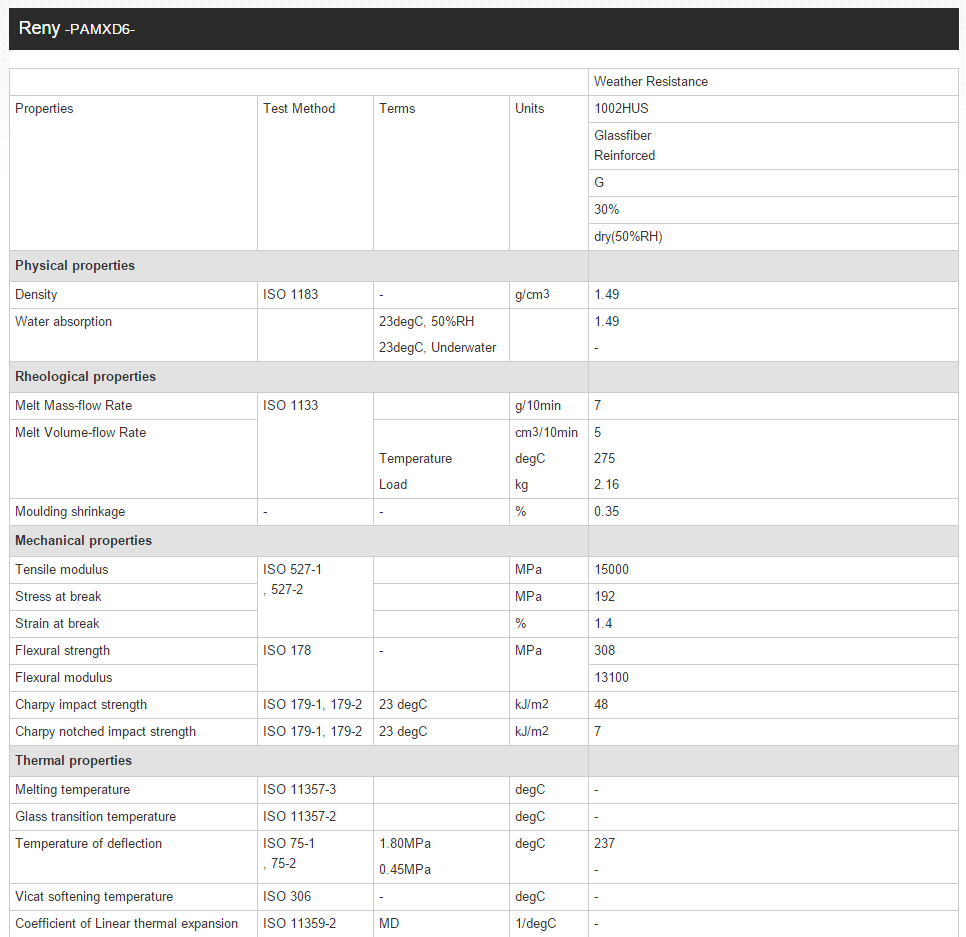966x937 pixels.
Task: Click the Reny -PAMXD6- page title
Action: [76, 28]
